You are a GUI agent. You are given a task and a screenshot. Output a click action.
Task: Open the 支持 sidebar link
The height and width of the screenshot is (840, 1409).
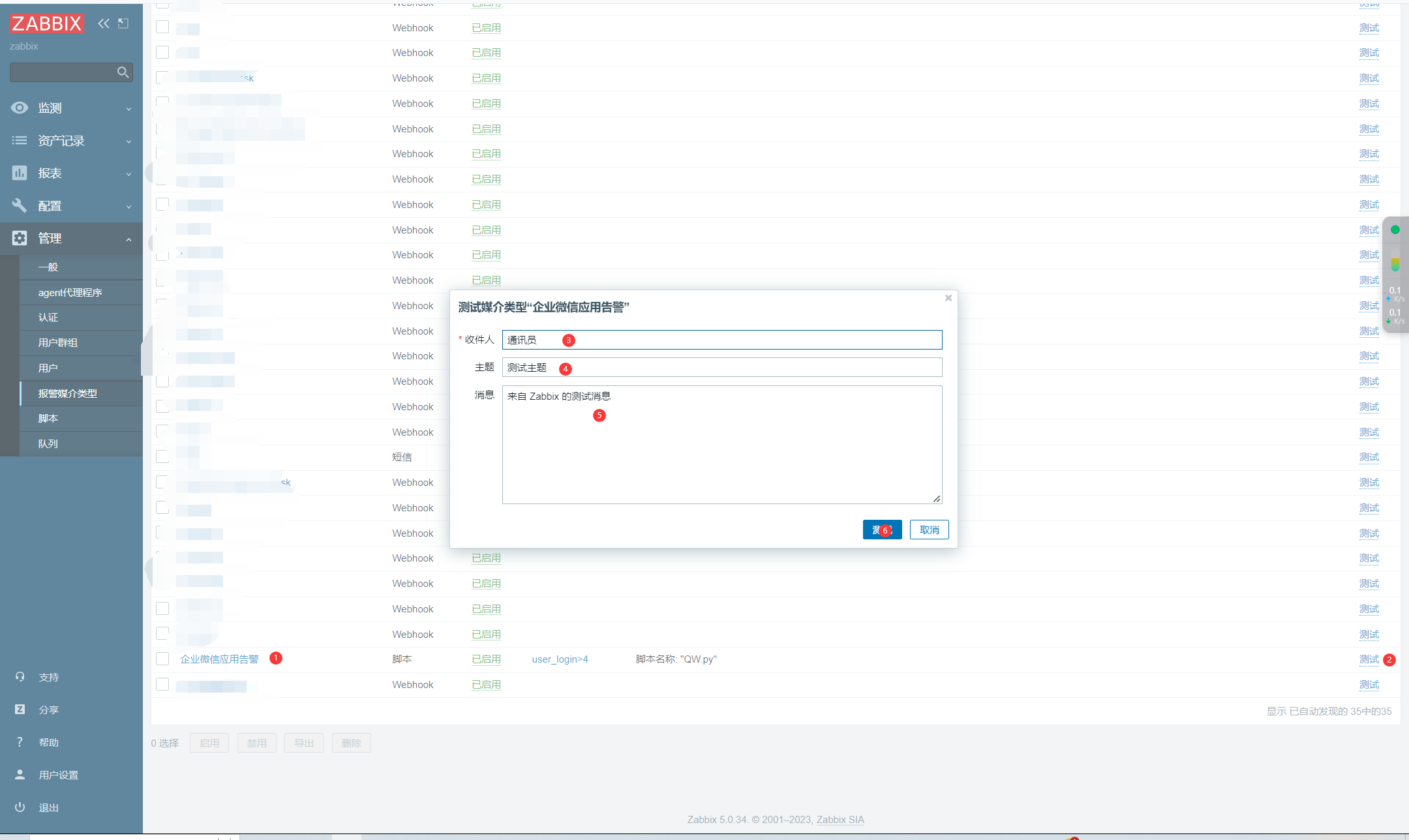(x=48, y=677)
